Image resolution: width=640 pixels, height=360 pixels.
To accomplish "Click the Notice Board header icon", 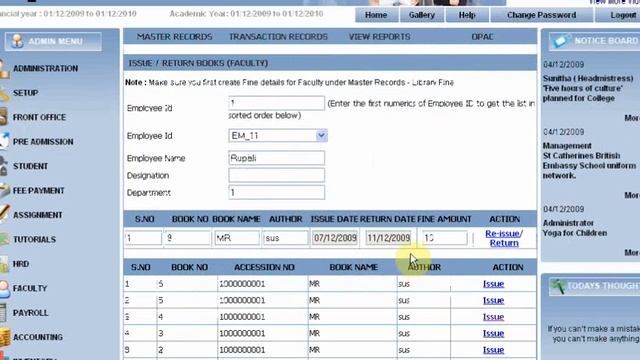I will click(x=560, y=41).
